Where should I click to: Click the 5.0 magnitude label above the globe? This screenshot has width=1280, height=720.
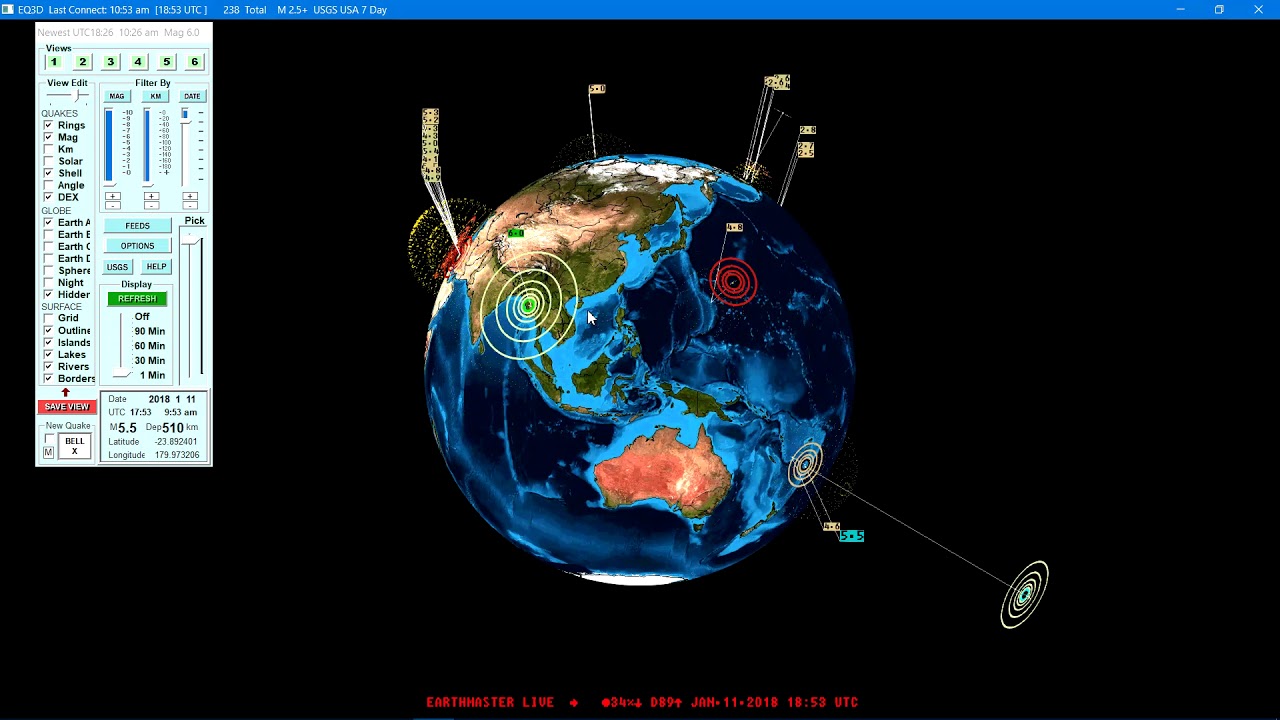pos(597,89)
